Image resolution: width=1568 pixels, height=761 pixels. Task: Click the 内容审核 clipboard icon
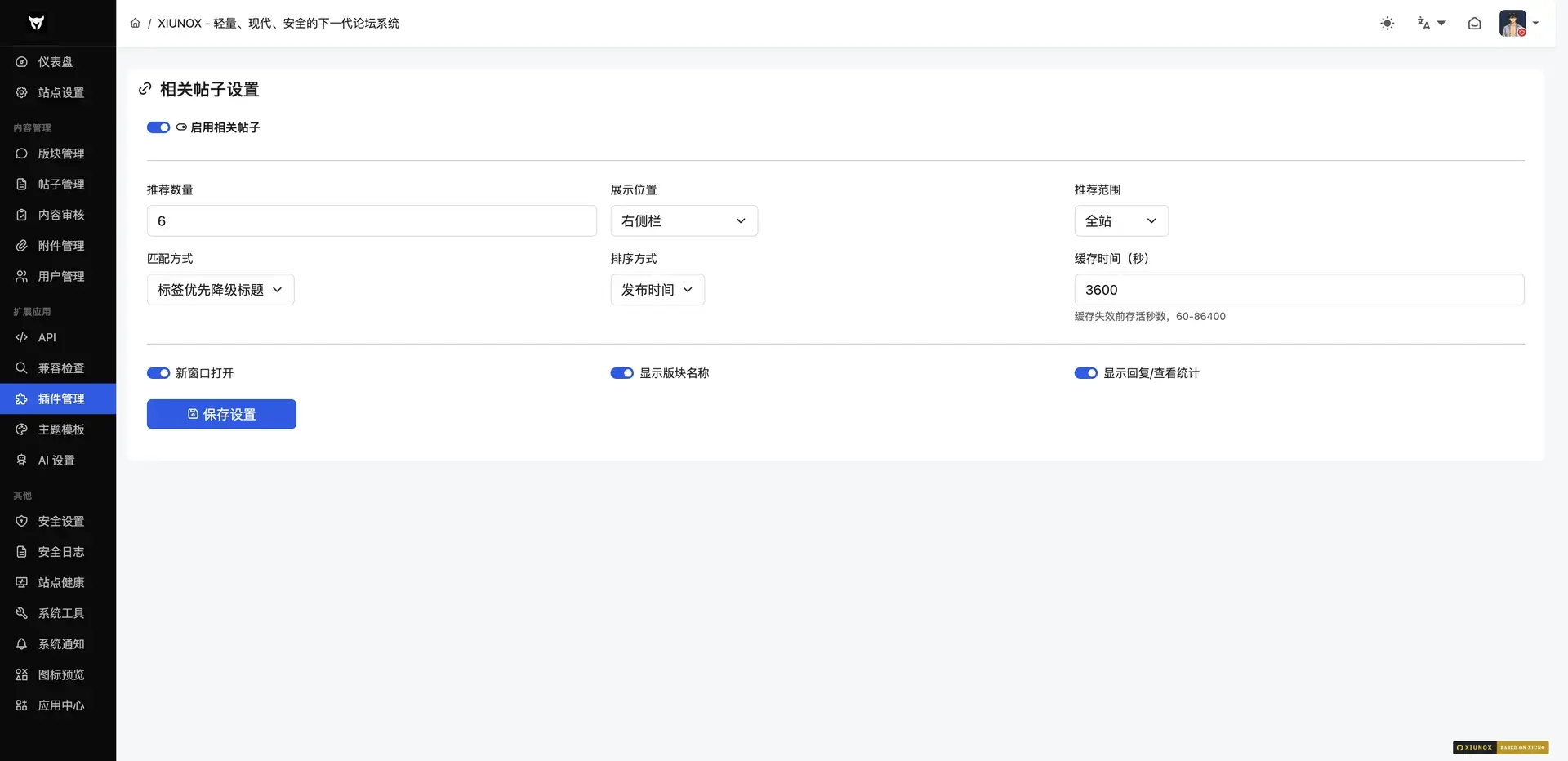(22, 215)
